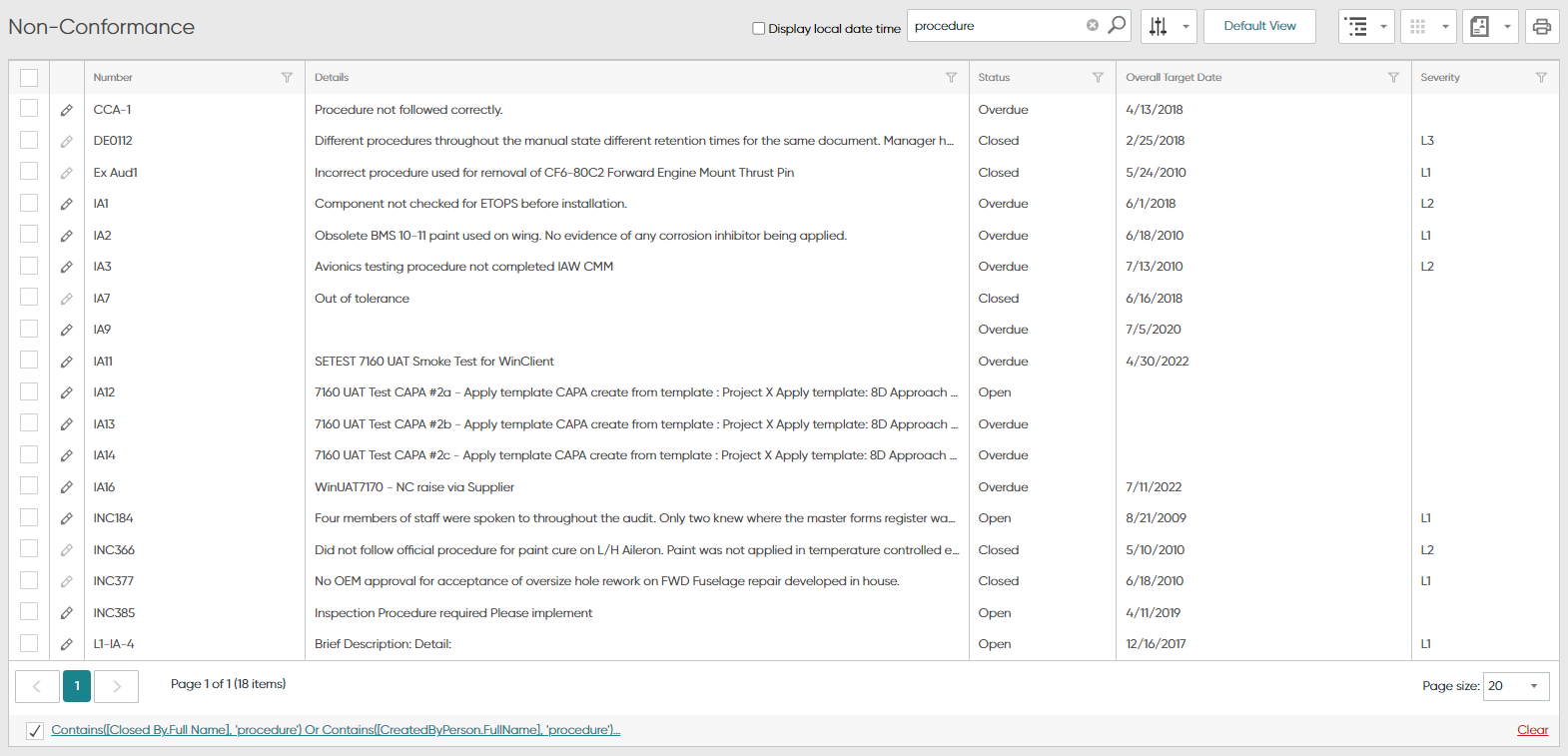Sort by the Details column header

(332, 78)
